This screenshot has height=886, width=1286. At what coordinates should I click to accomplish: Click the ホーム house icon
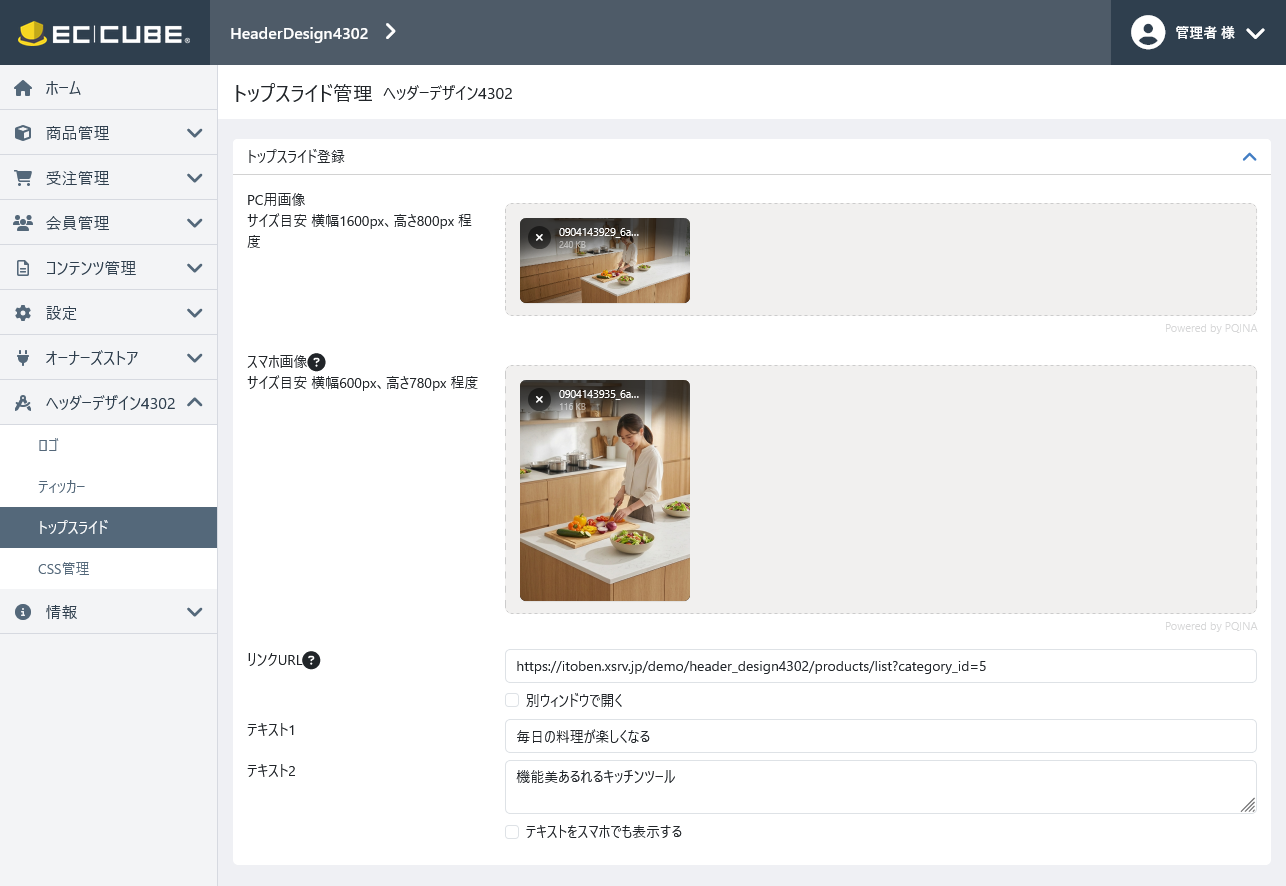[x=23, y=88]
